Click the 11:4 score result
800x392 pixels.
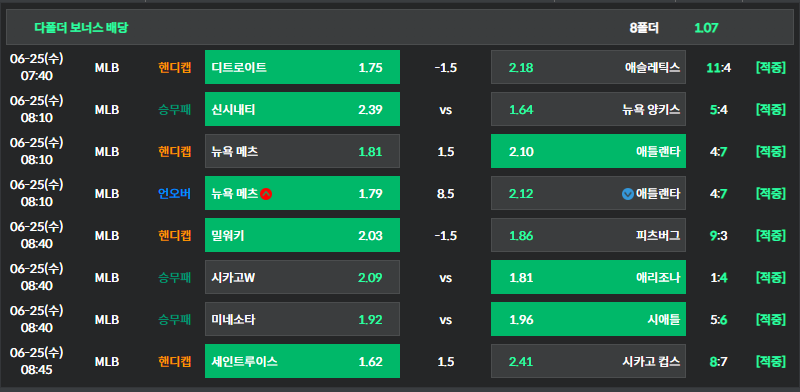point(718,67)
